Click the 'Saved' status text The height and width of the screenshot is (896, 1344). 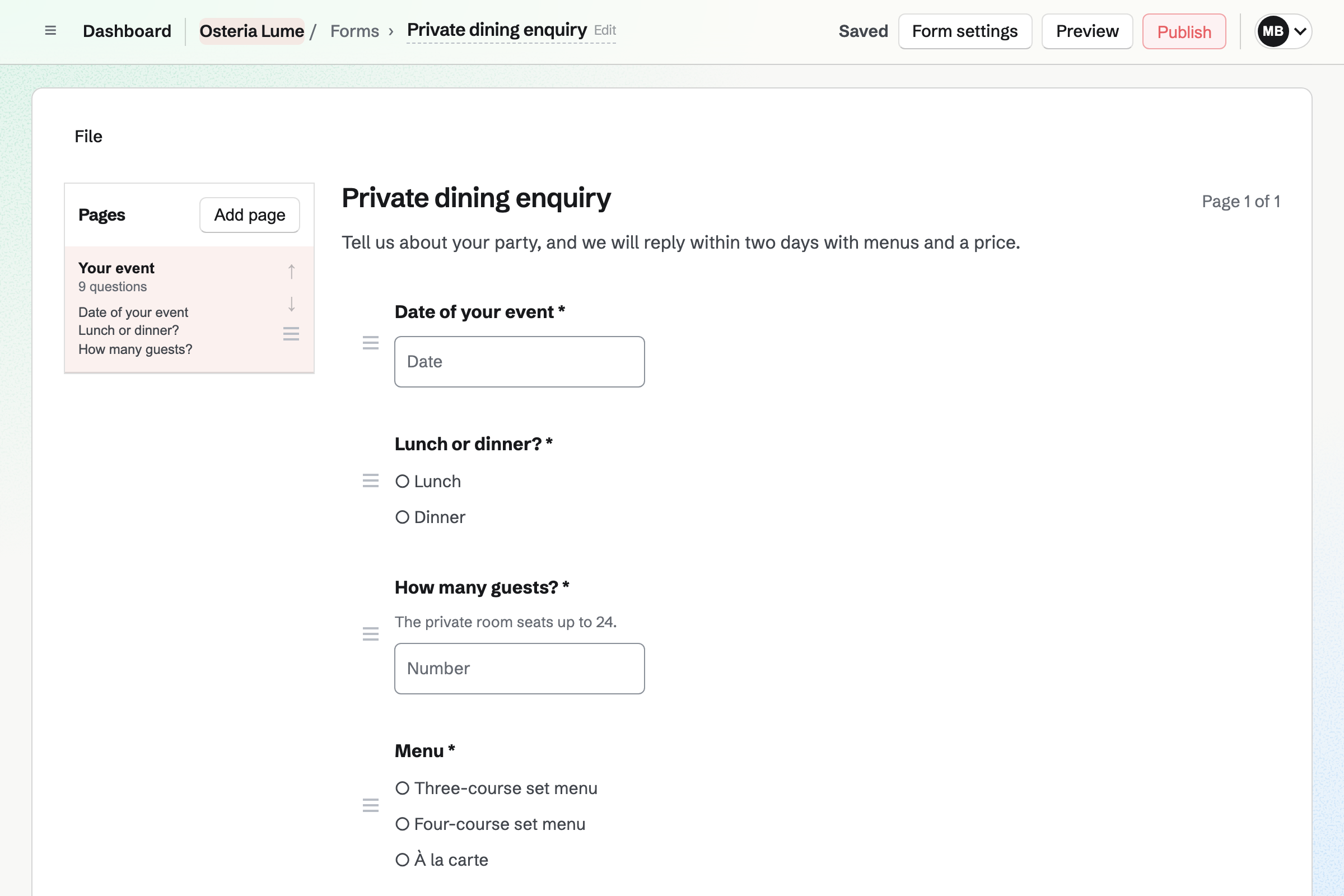tap(863, 31)
